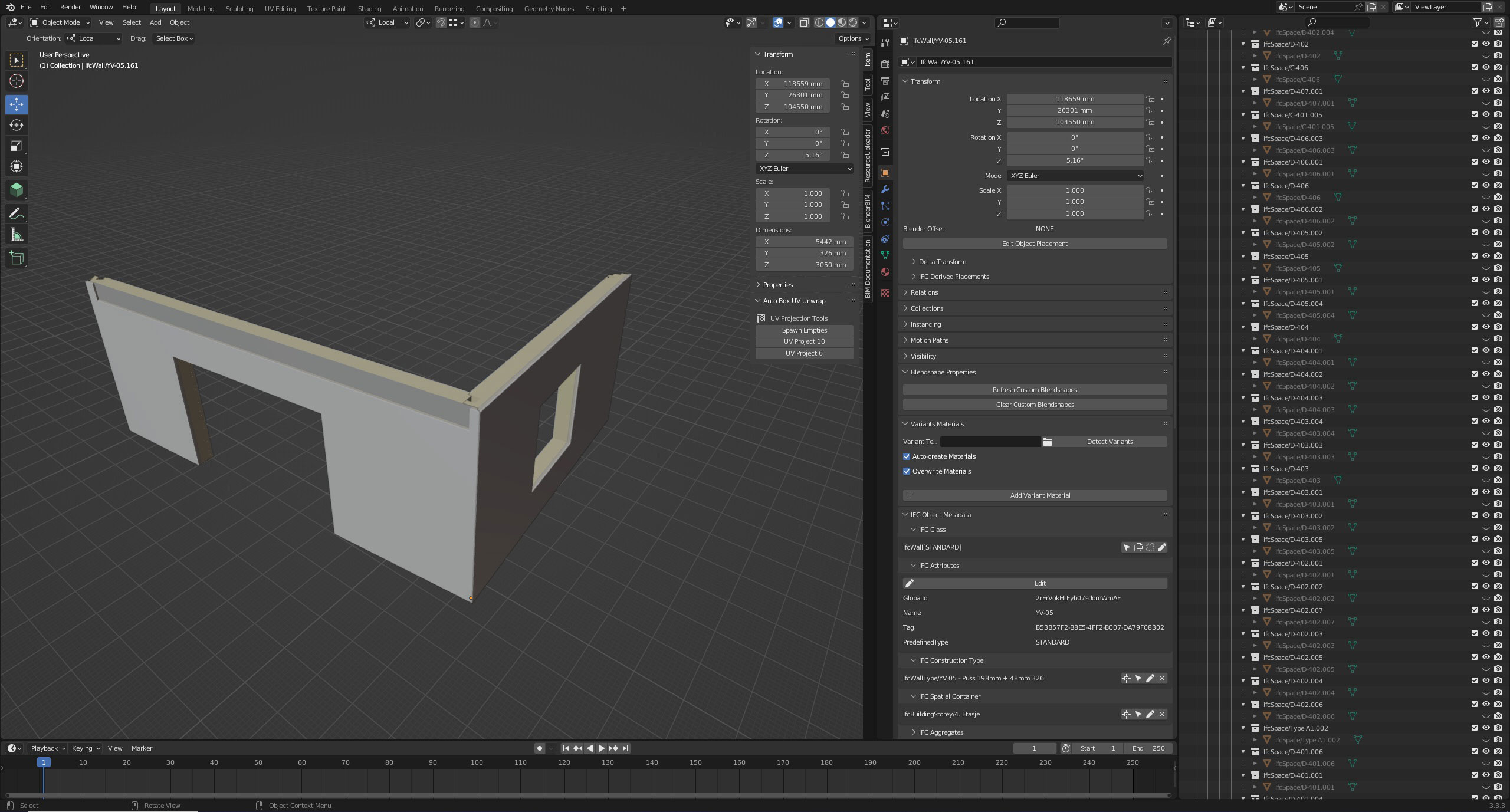Choose the Add Cube tool
1510x812 pixels.
point(17,258)
